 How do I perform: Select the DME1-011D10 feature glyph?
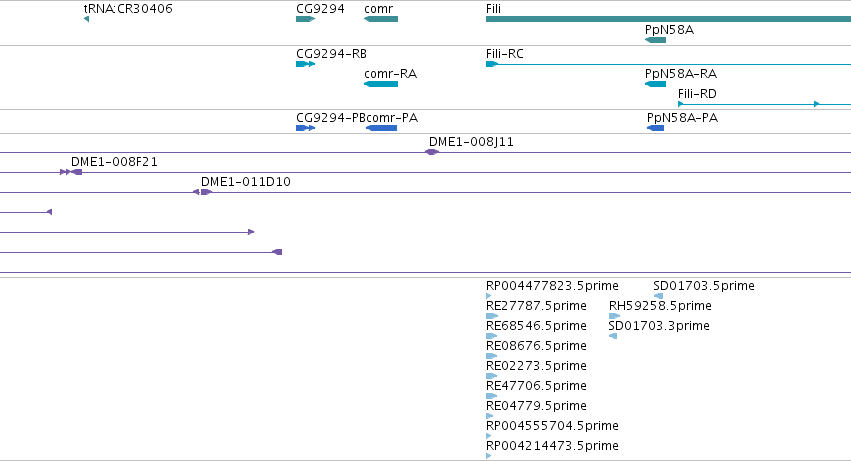pos(202,192)
